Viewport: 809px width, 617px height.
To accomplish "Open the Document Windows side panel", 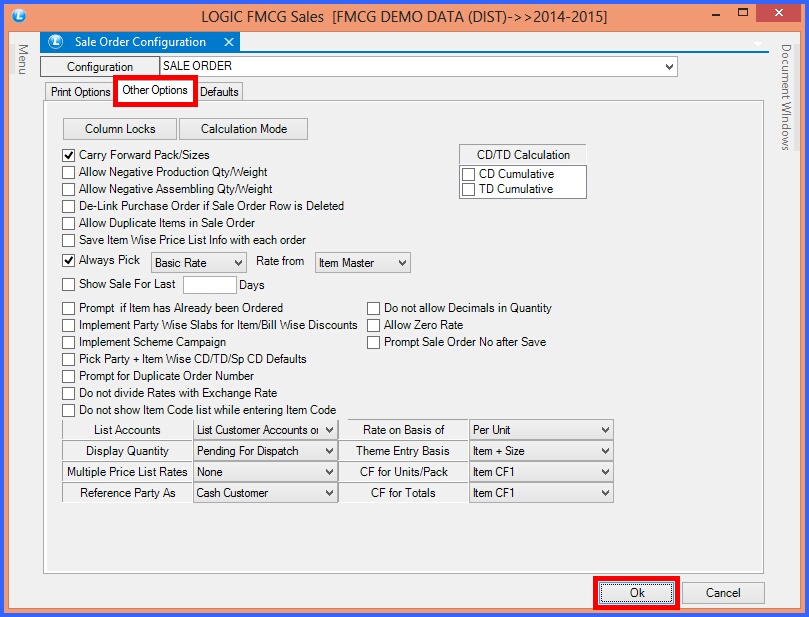I will [785, 98].
